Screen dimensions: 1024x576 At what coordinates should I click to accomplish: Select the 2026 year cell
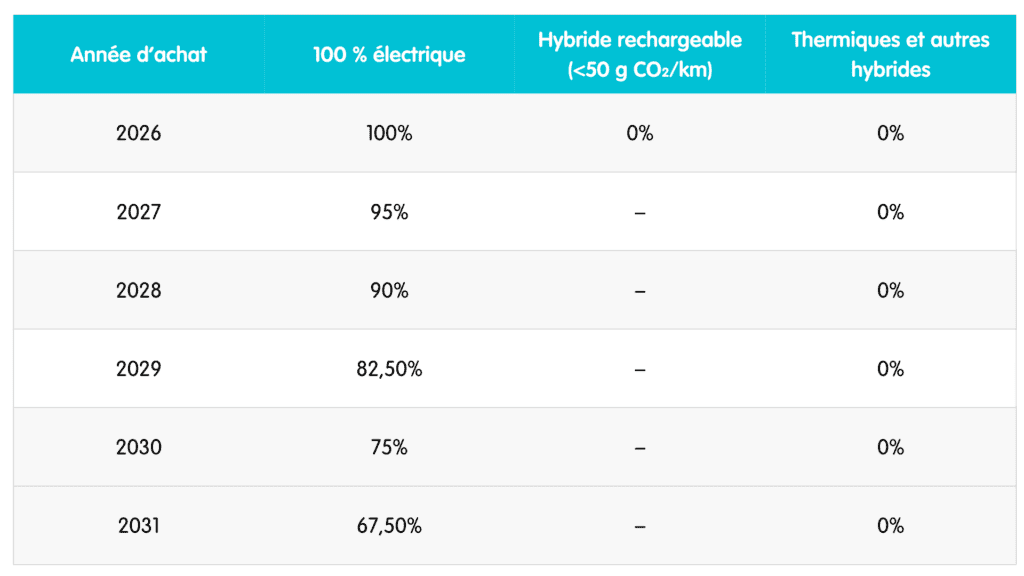[x=139, y=133]
